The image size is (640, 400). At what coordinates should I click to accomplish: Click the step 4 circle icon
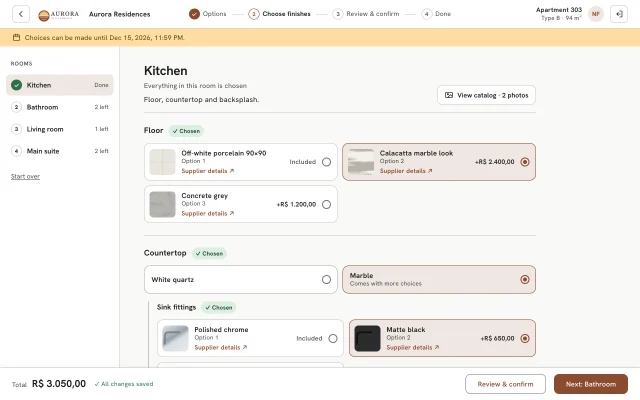427,14
